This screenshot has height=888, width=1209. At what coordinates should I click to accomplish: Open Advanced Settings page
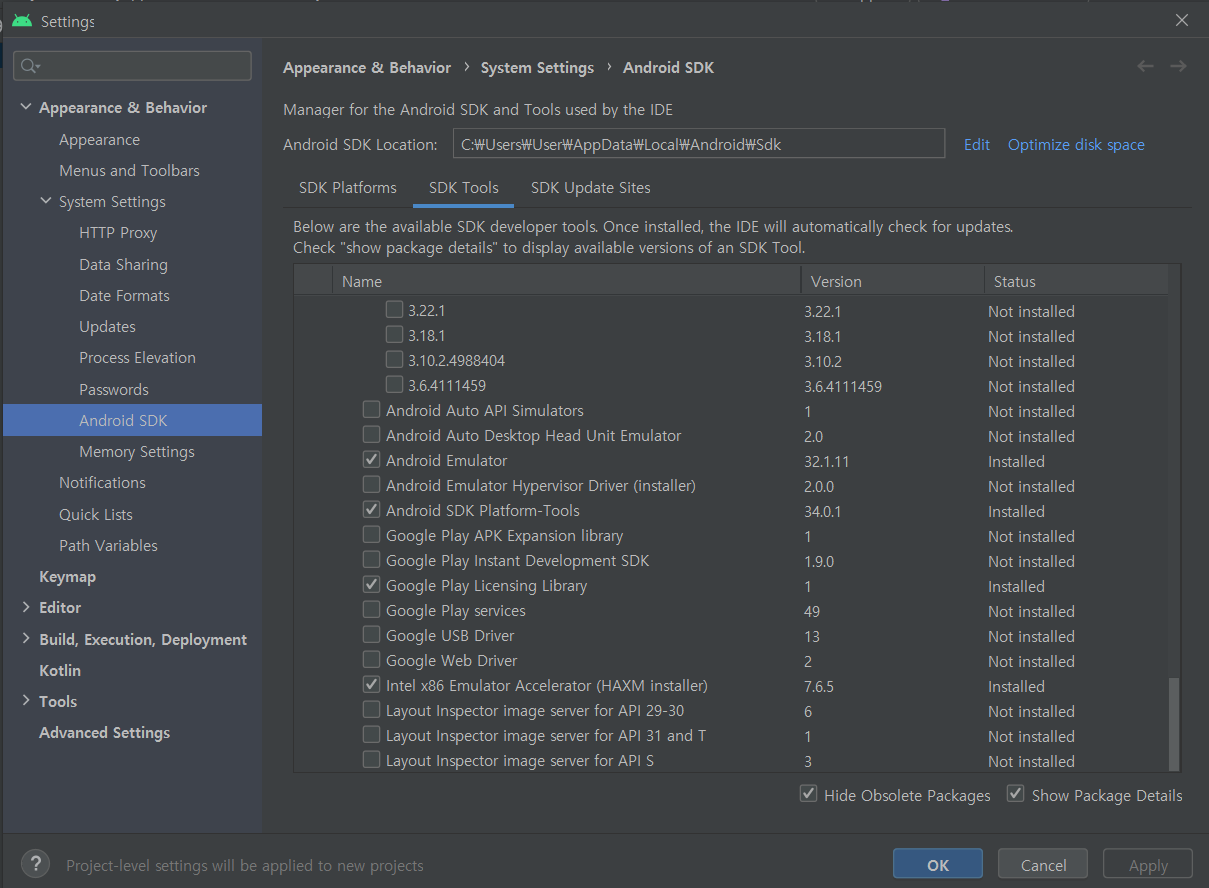[x=104, y=732]
